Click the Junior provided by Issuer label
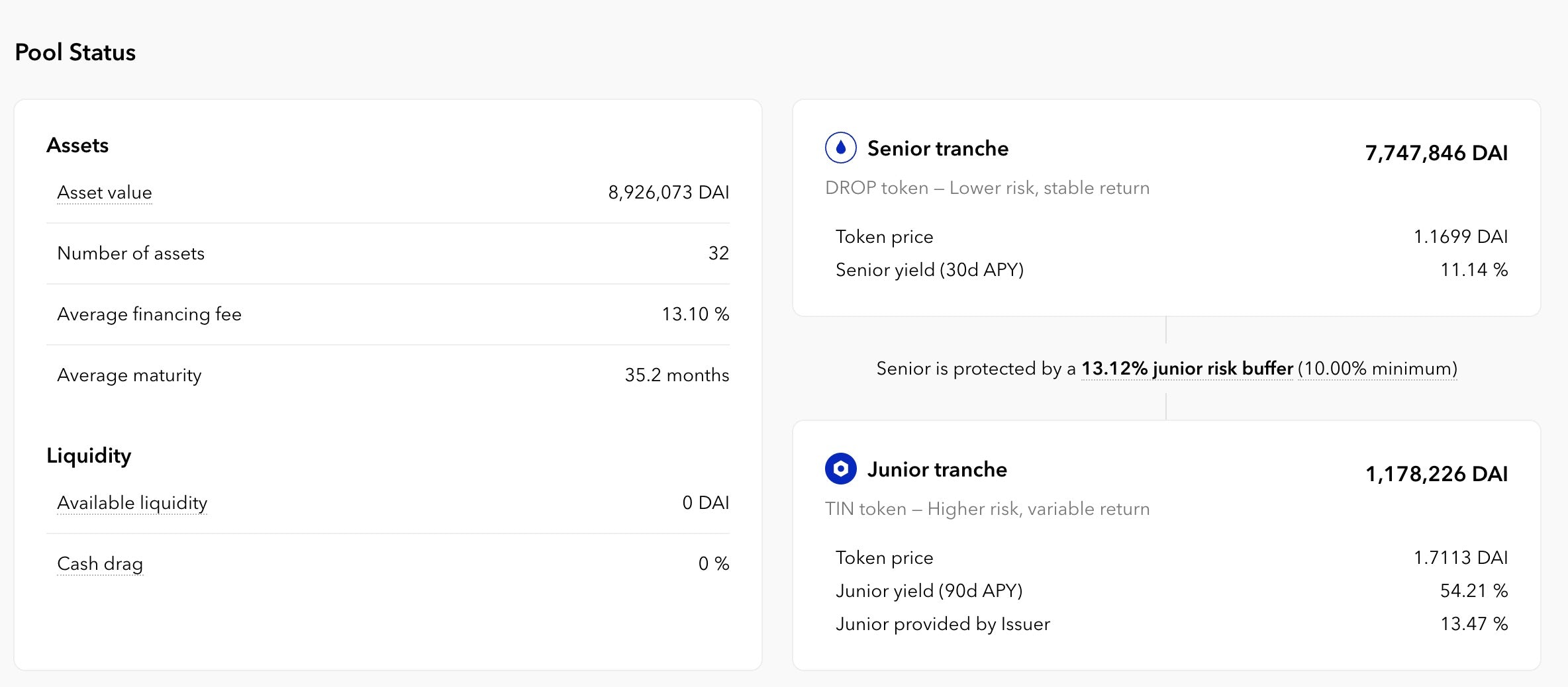Screen dimensions: 1568x687 [942, 624]
